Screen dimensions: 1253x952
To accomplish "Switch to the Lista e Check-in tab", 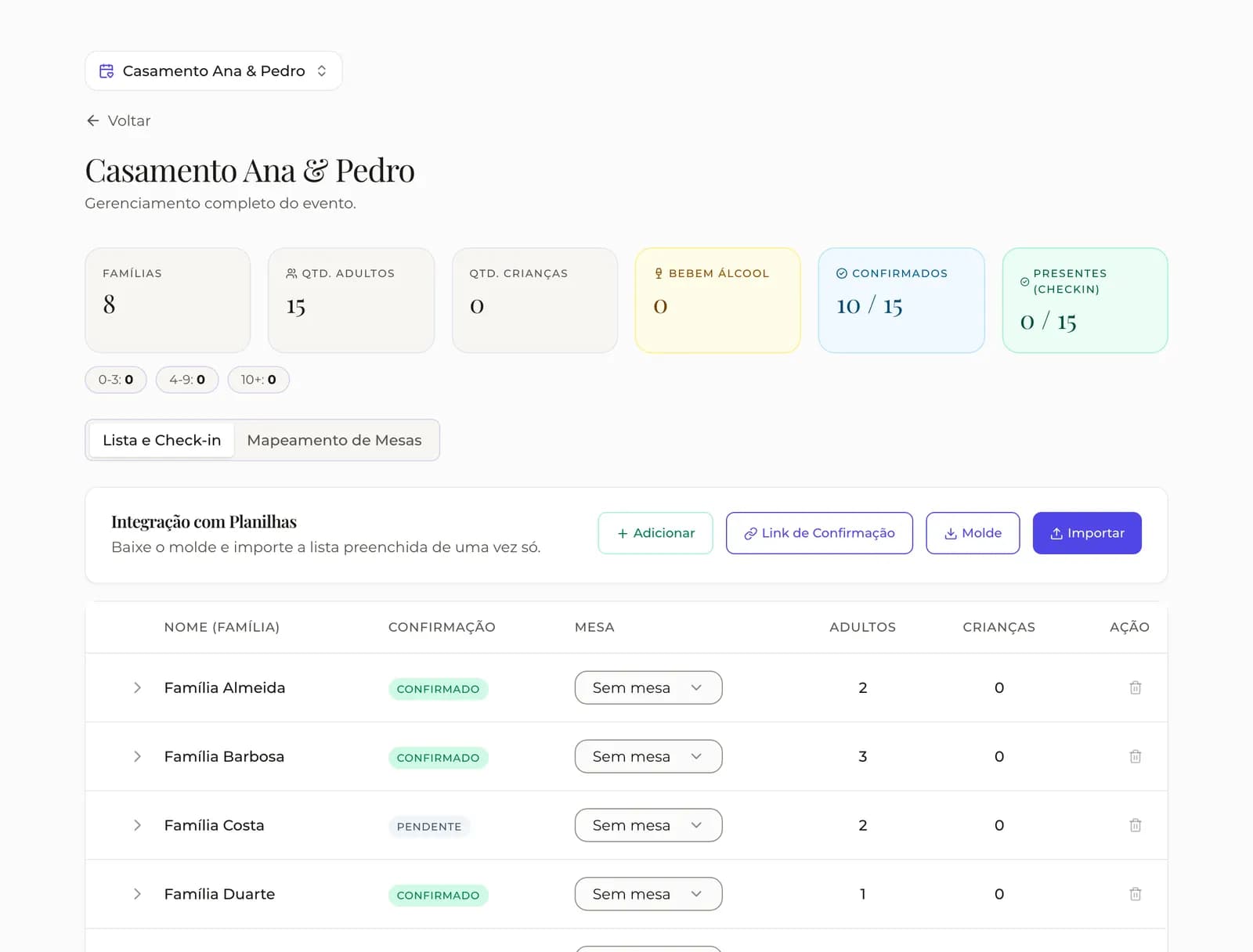I will [162, 440].
